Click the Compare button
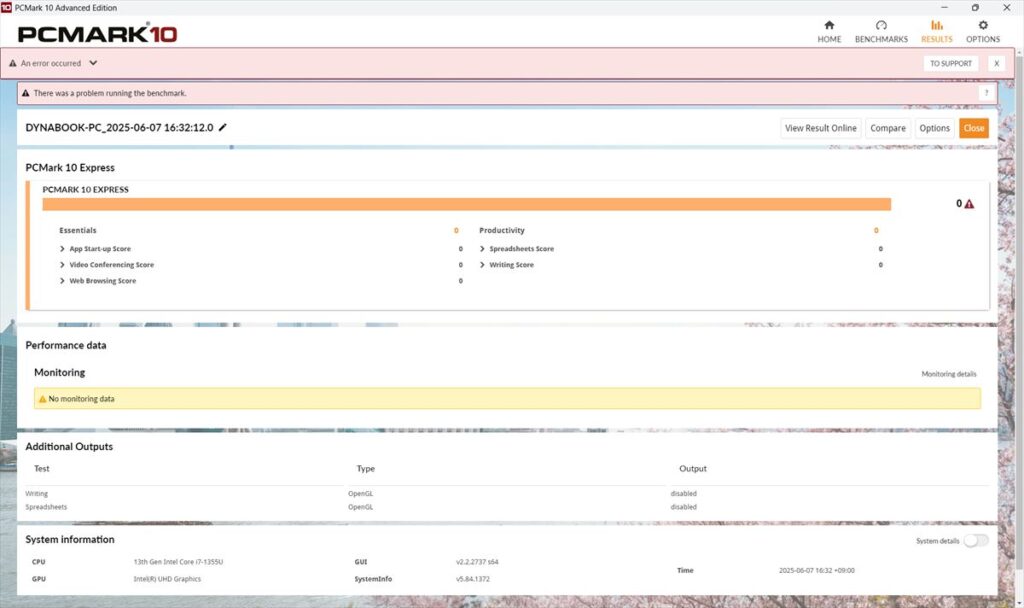Image resolution: width=1024 pixels, height=608 pixels. (x=888, y=128)
